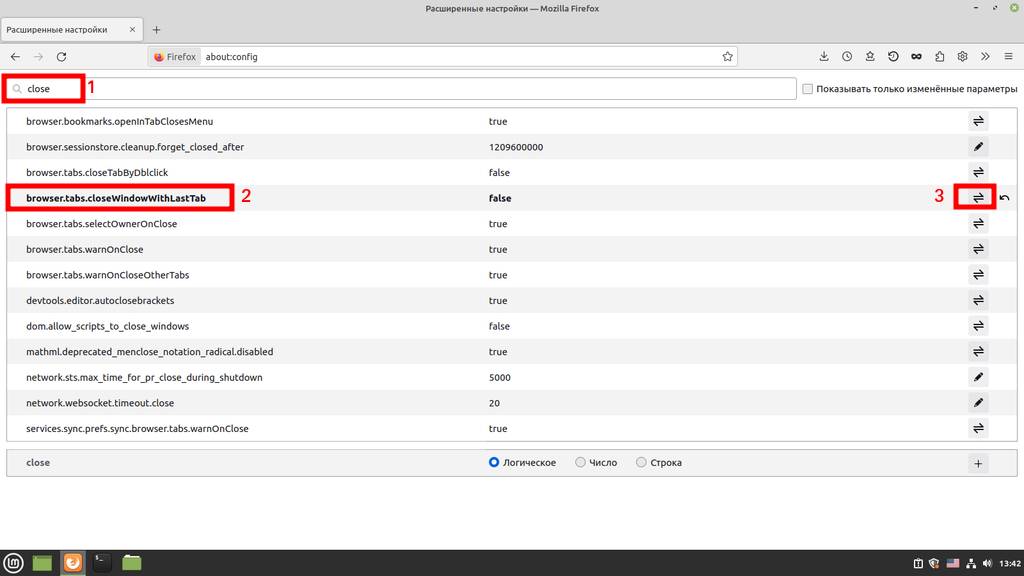Bookmark this page with the star icon
The height and width of the screenshot is (576, 1024).
727,57
